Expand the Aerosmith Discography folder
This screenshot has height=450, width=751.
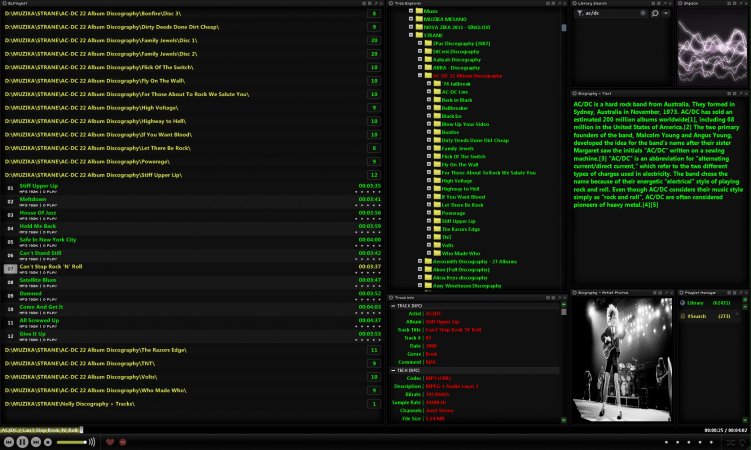[420, 261]
